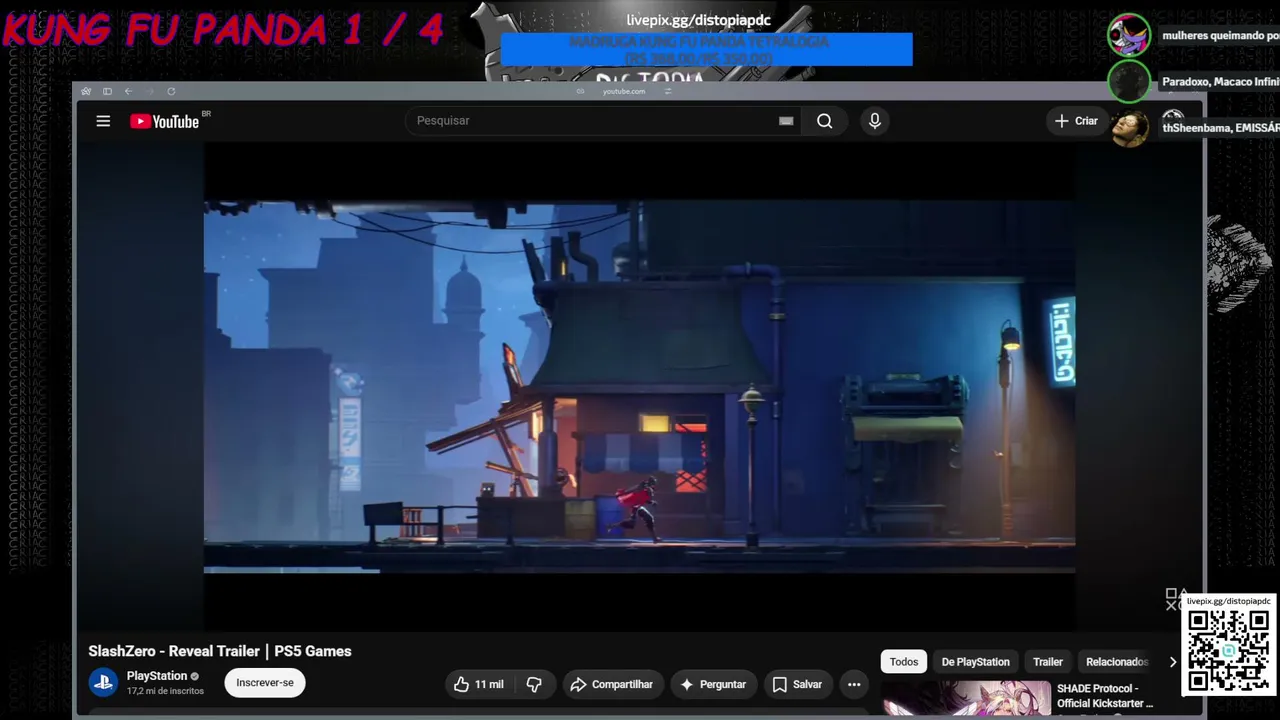This screenshot has height=720, width=1280.
Task: Go back with the browser back arrow
Action: click(128, 91)
